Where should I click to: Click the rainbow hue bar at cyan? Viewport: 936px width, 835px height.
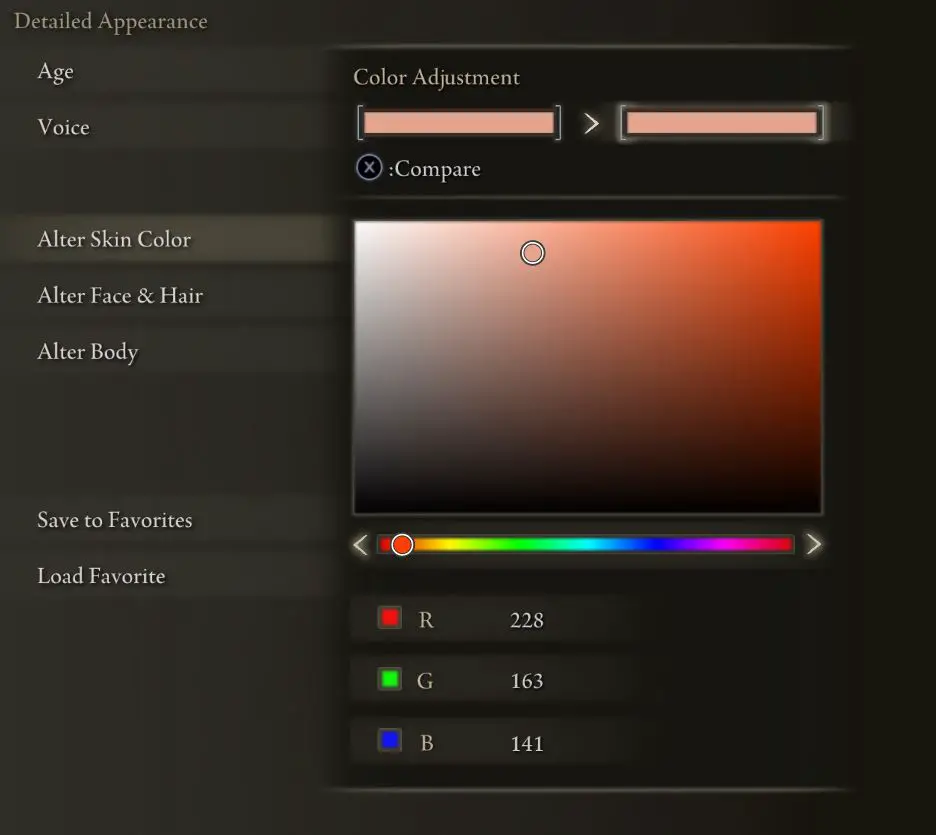588,544
